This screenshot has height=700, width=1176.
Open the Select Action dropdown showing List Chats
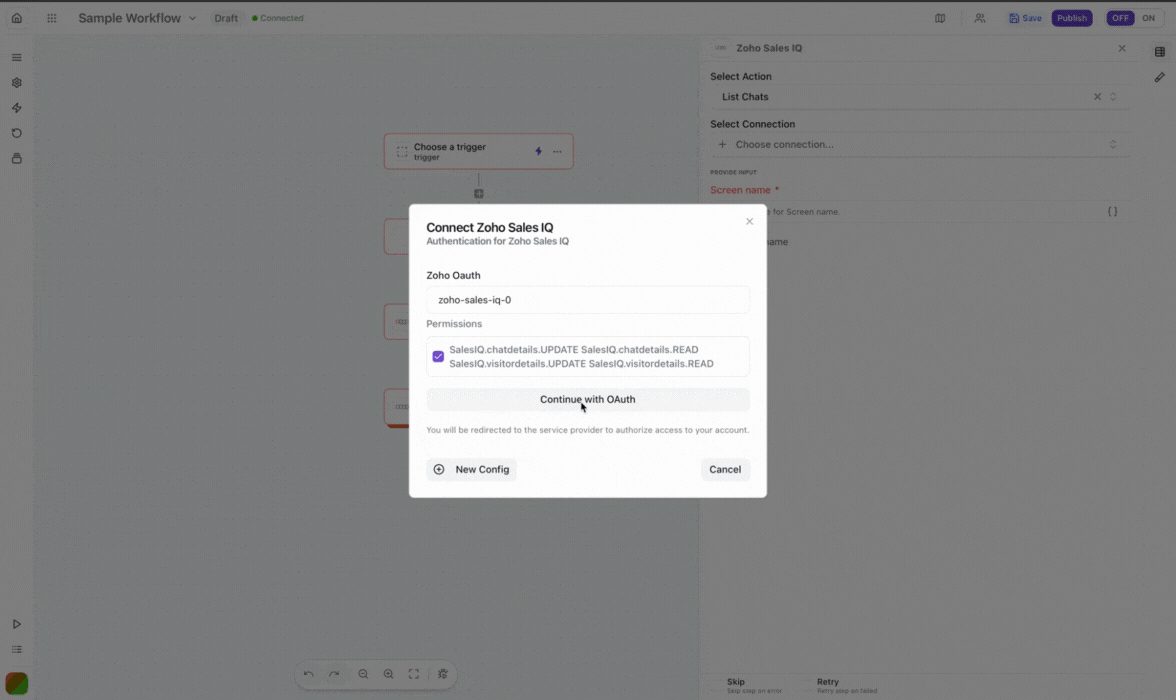(900, 96)
